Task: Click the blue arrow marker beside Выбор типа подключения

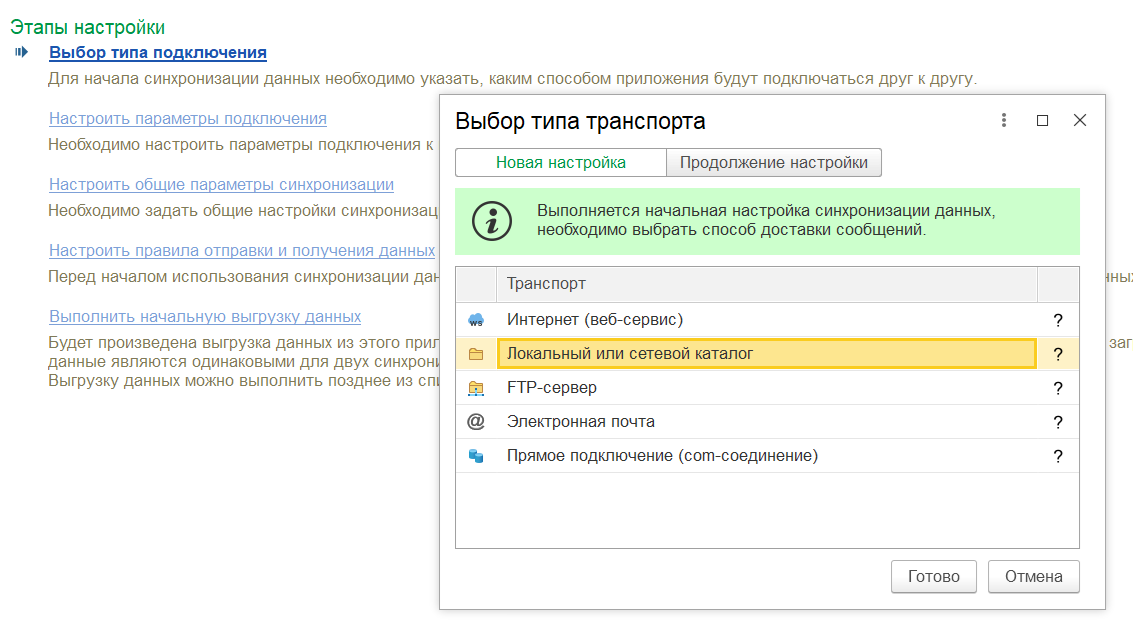Action: pyautogui.click(x=22, y=53)
